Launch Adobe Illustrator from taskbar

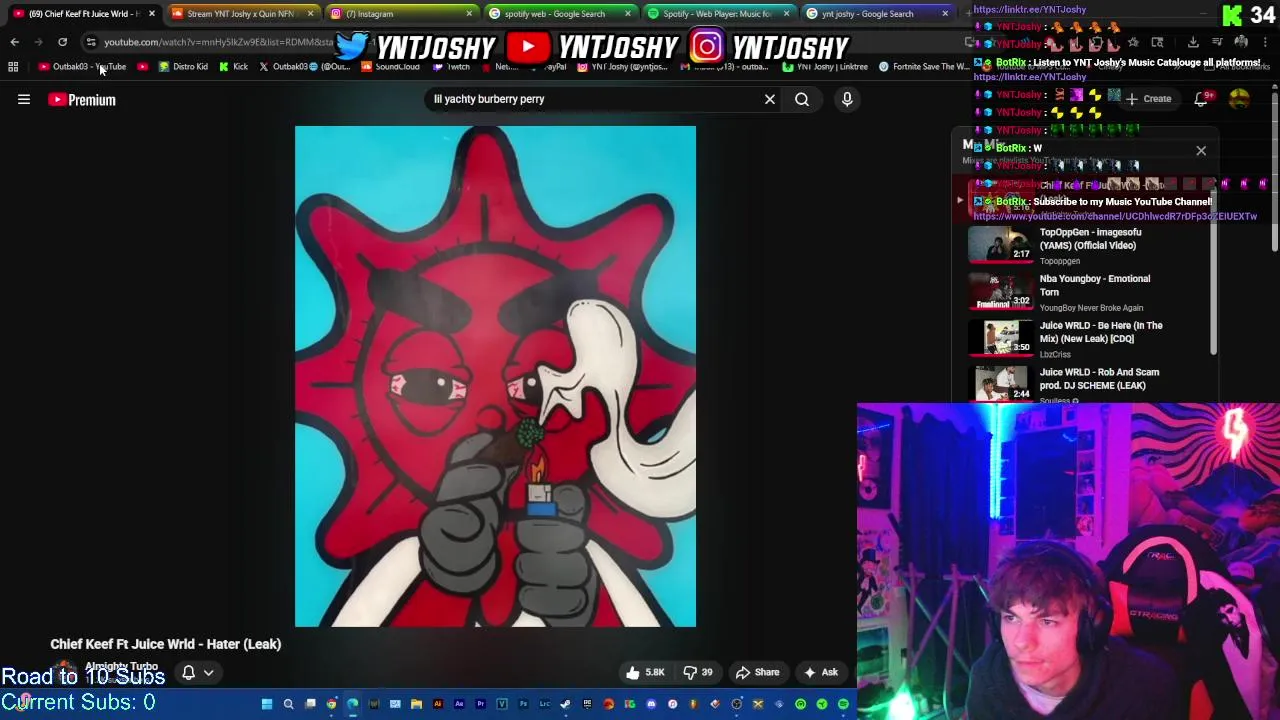pyautogui.click(x=438, y=704)
